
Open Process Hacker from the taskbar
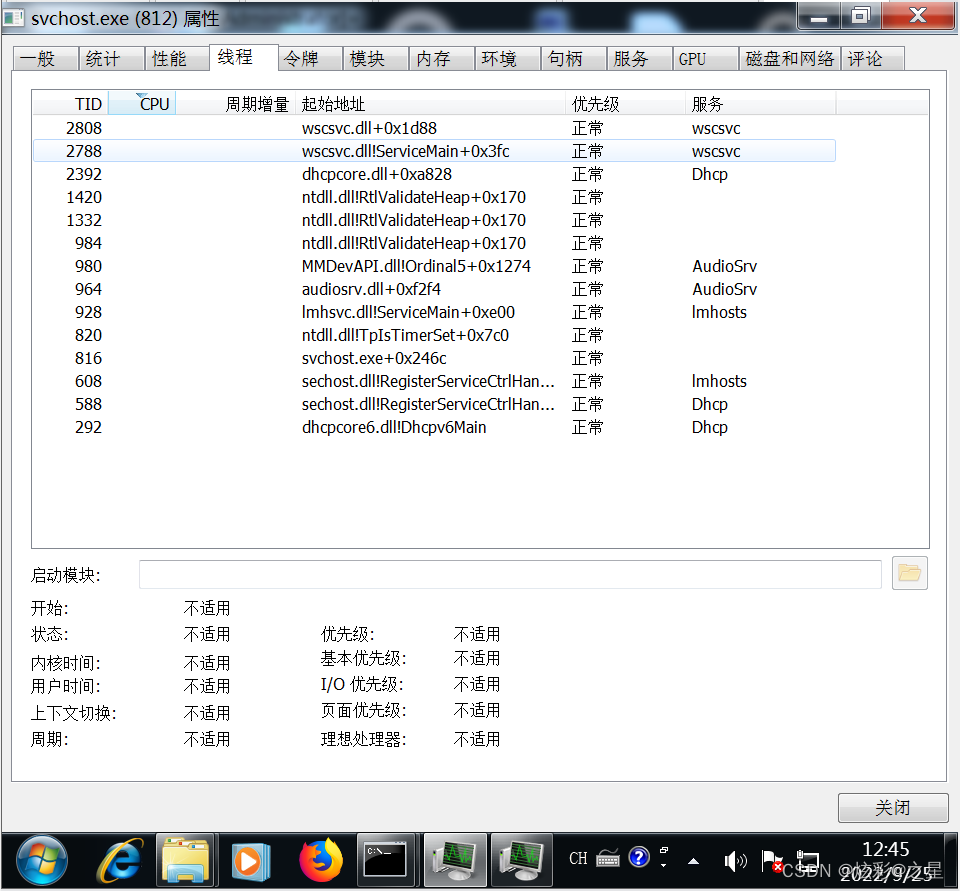[x=455, y=860]
